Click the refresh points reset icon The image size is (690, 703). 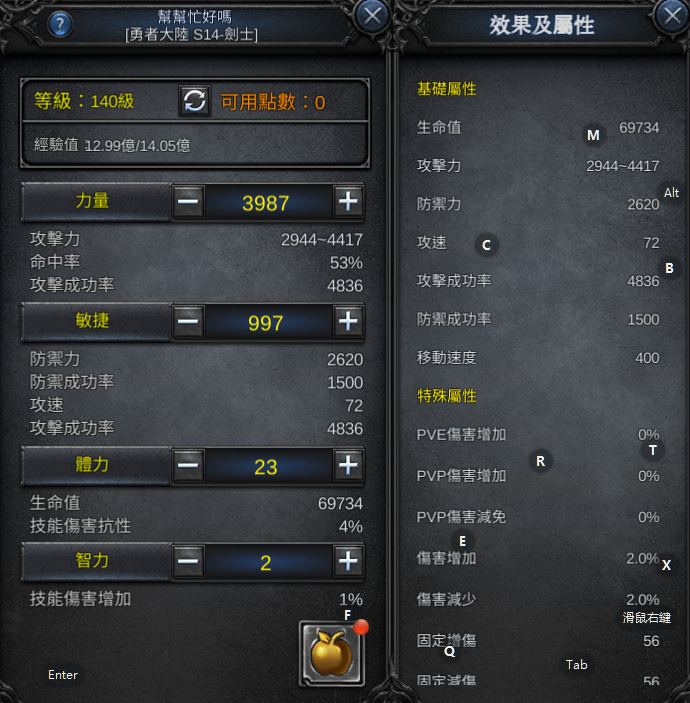click(195, 100)
